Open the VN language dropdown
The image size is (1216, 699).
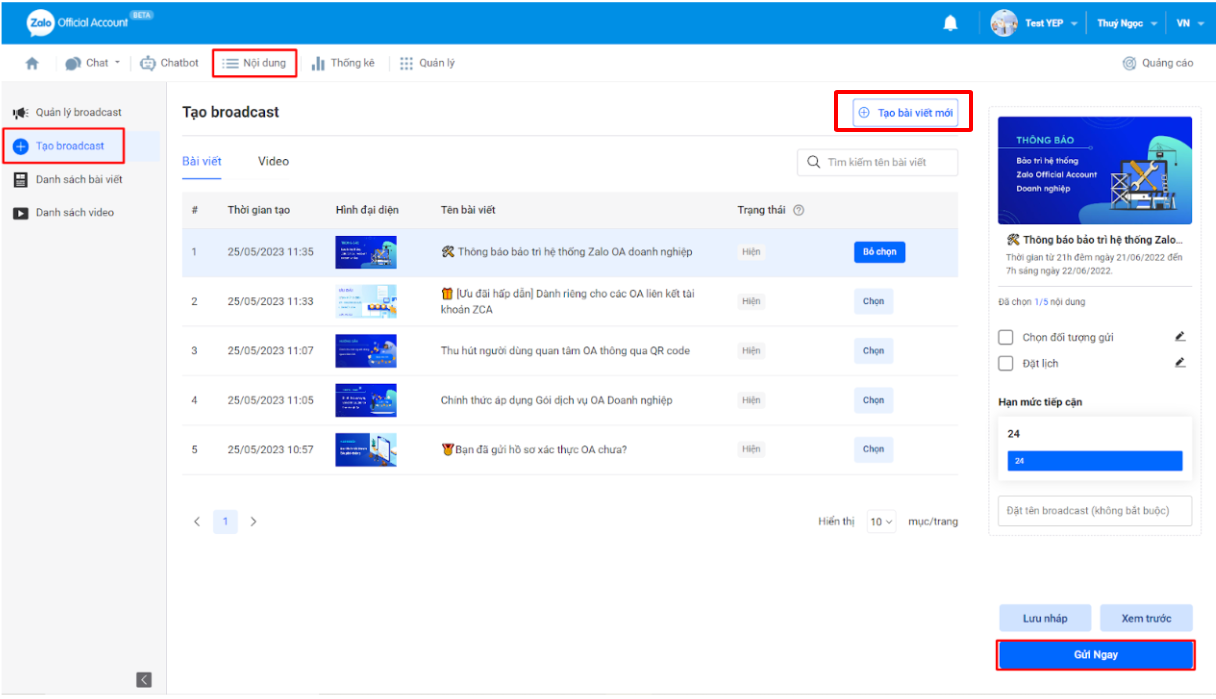click(1201, 24)
